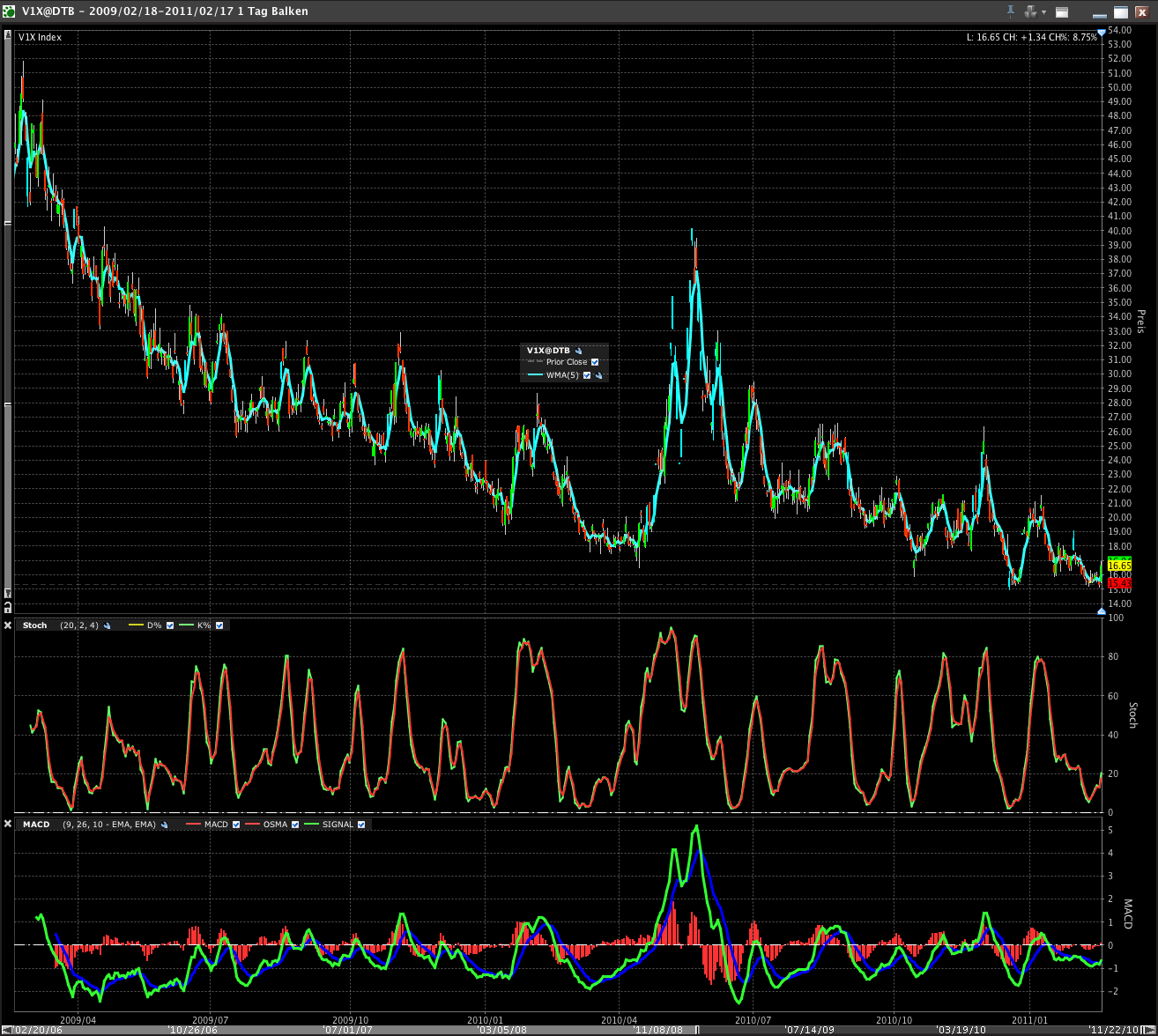Screen dimensions: 1158x1036
Task: Maximize the chart window
Action: tap(1121, 12)
